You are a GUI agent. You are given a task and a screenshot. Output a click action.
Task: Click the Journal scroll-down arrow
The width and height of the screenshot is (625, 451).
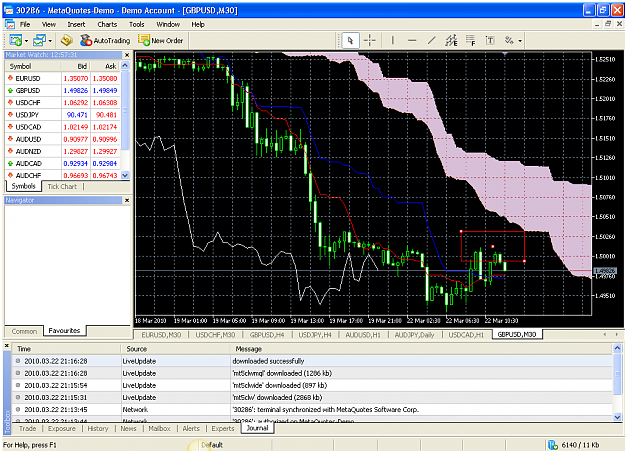point(617,417)
